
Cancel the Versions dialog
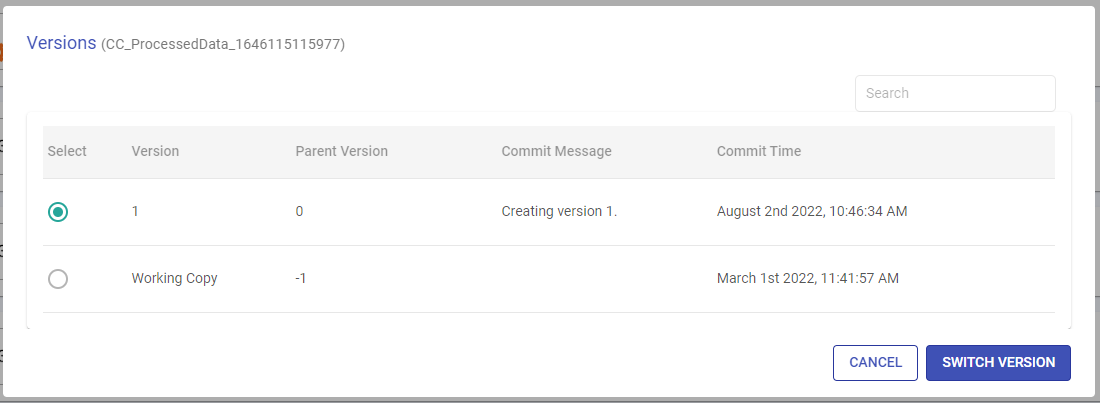[875, 363]
